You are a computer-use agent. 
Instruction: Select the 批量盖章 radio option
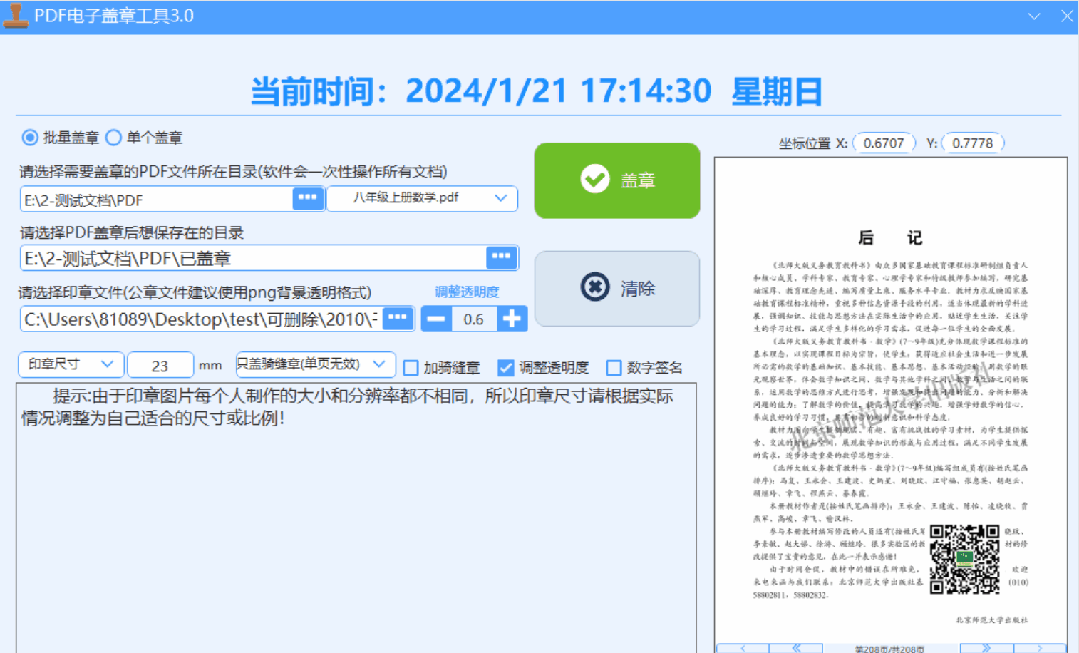(61, 138)
